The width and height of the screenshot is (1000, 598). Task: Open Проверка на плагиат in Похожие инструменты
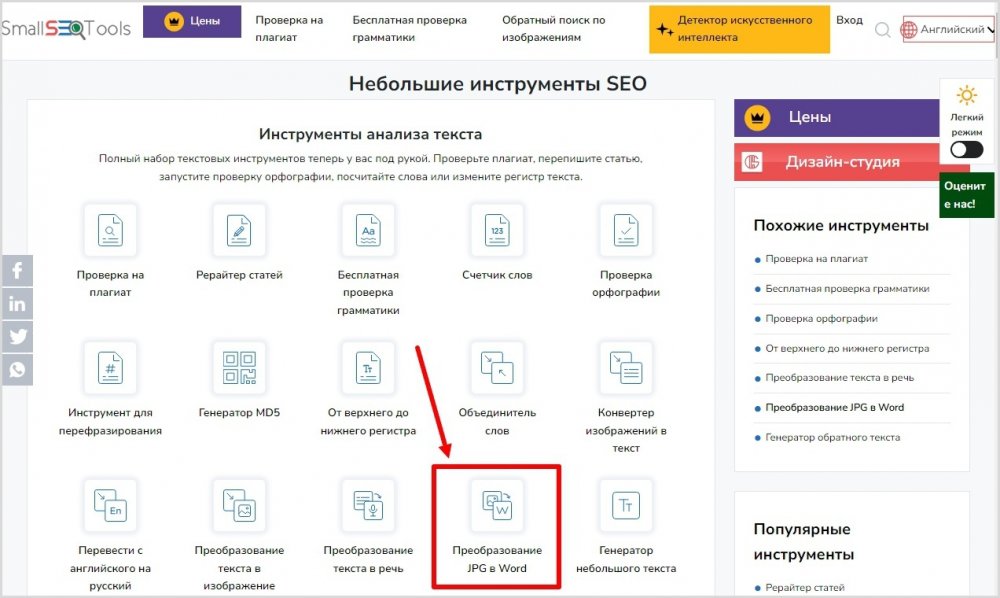click(816, 259)
